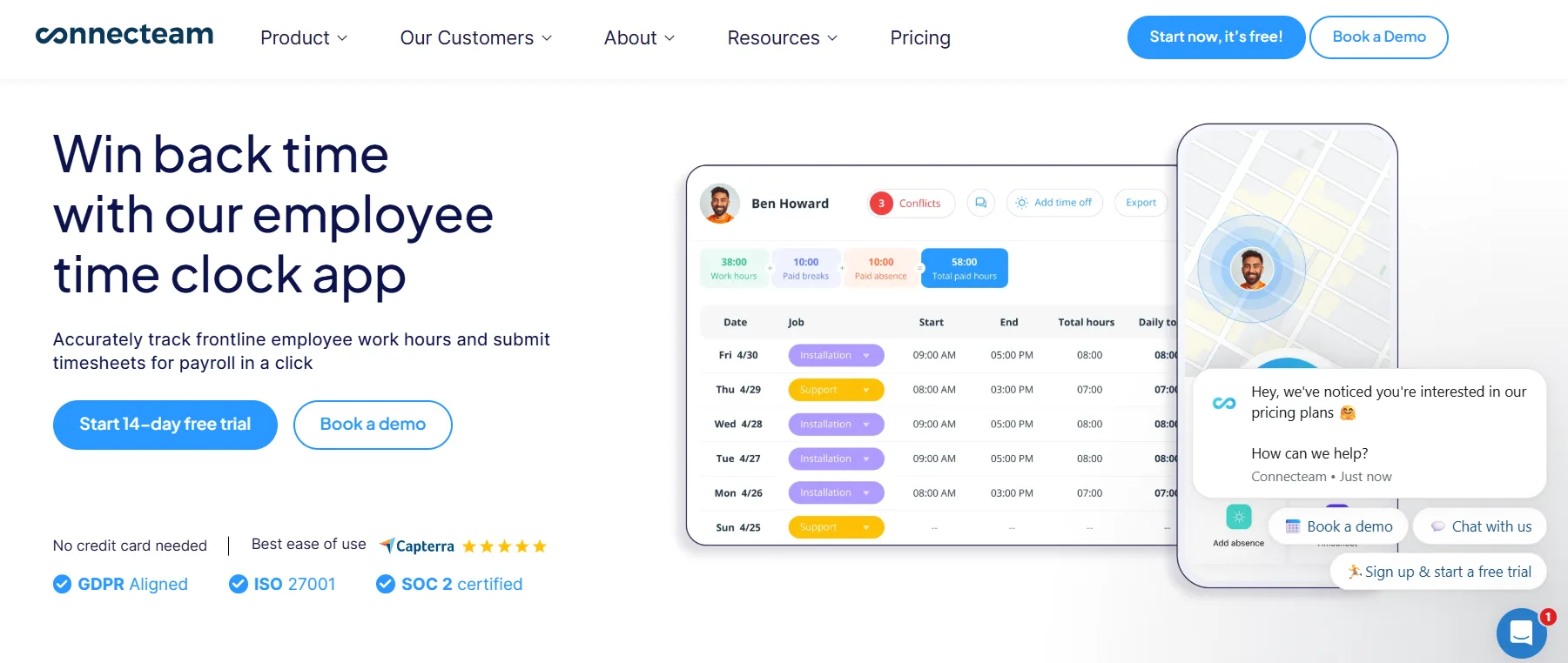
Task: Click the Connecteam infinity icon in chat message
Action: pyautogui.click(x=1224, y=403)
